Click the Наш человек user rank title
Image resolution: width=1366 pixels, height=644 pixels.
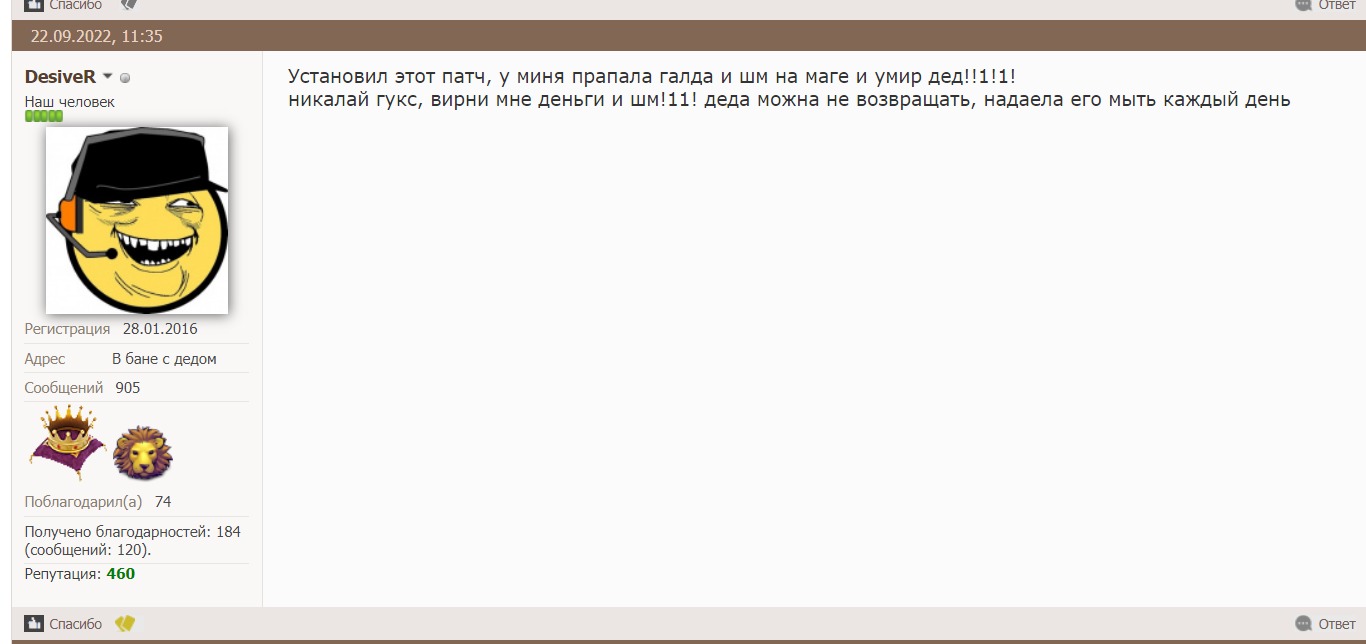(70, 102)
